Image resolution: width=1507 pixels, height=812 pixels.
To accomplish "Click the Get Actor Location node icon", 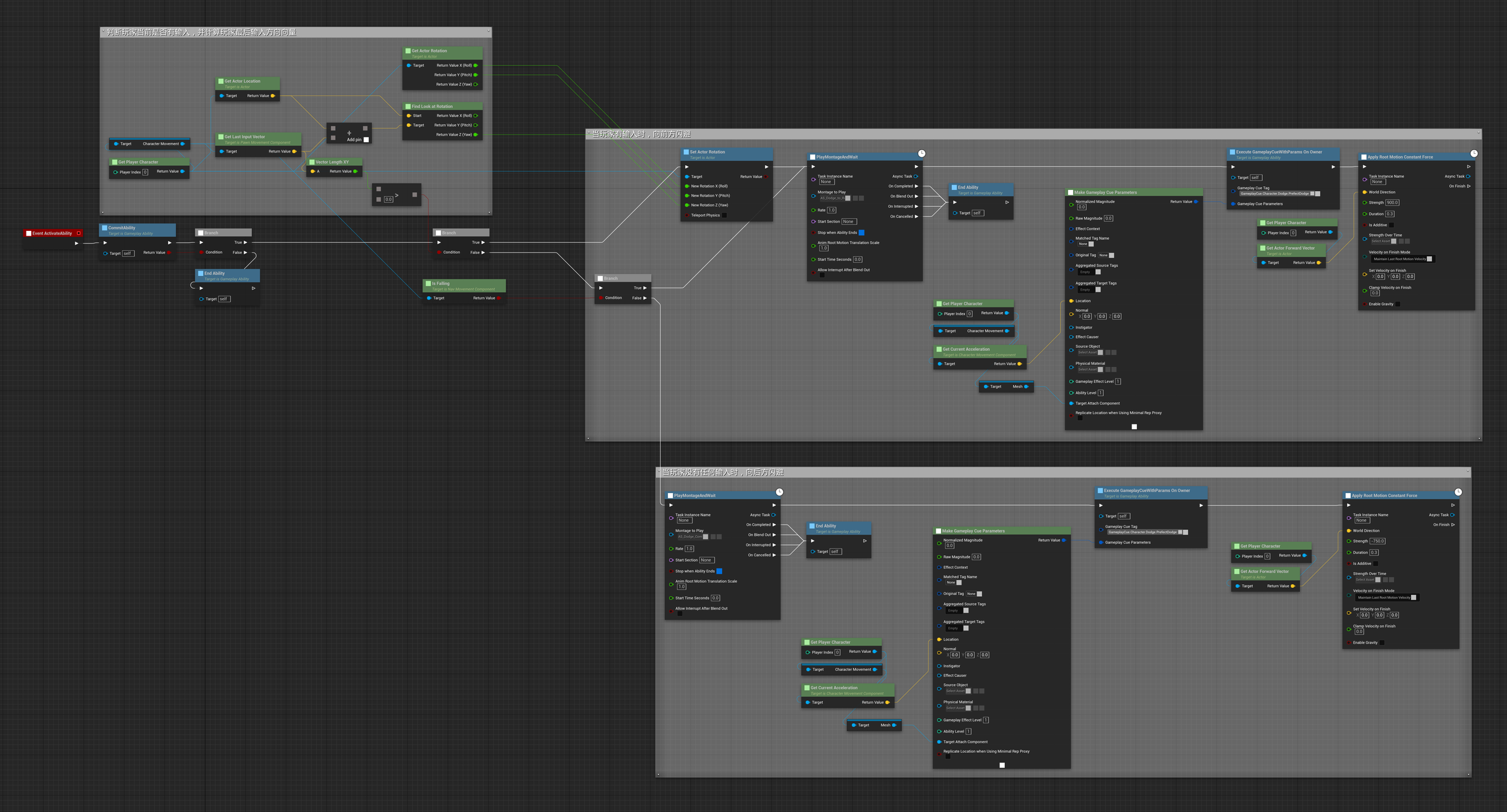I will click(x=221, y=81).
